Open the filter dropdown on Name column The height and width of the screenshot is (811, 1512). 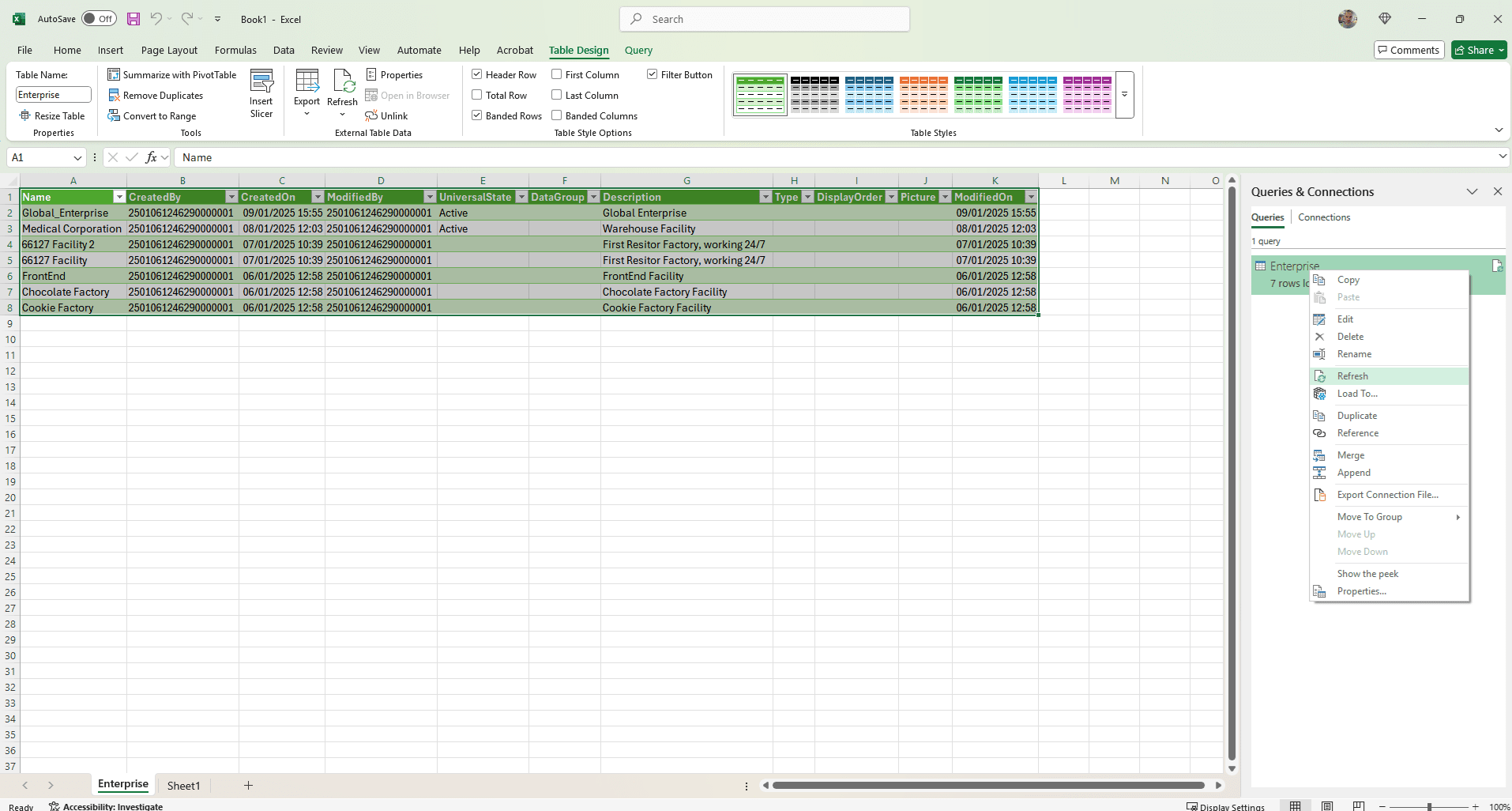[x=119, y=197]
